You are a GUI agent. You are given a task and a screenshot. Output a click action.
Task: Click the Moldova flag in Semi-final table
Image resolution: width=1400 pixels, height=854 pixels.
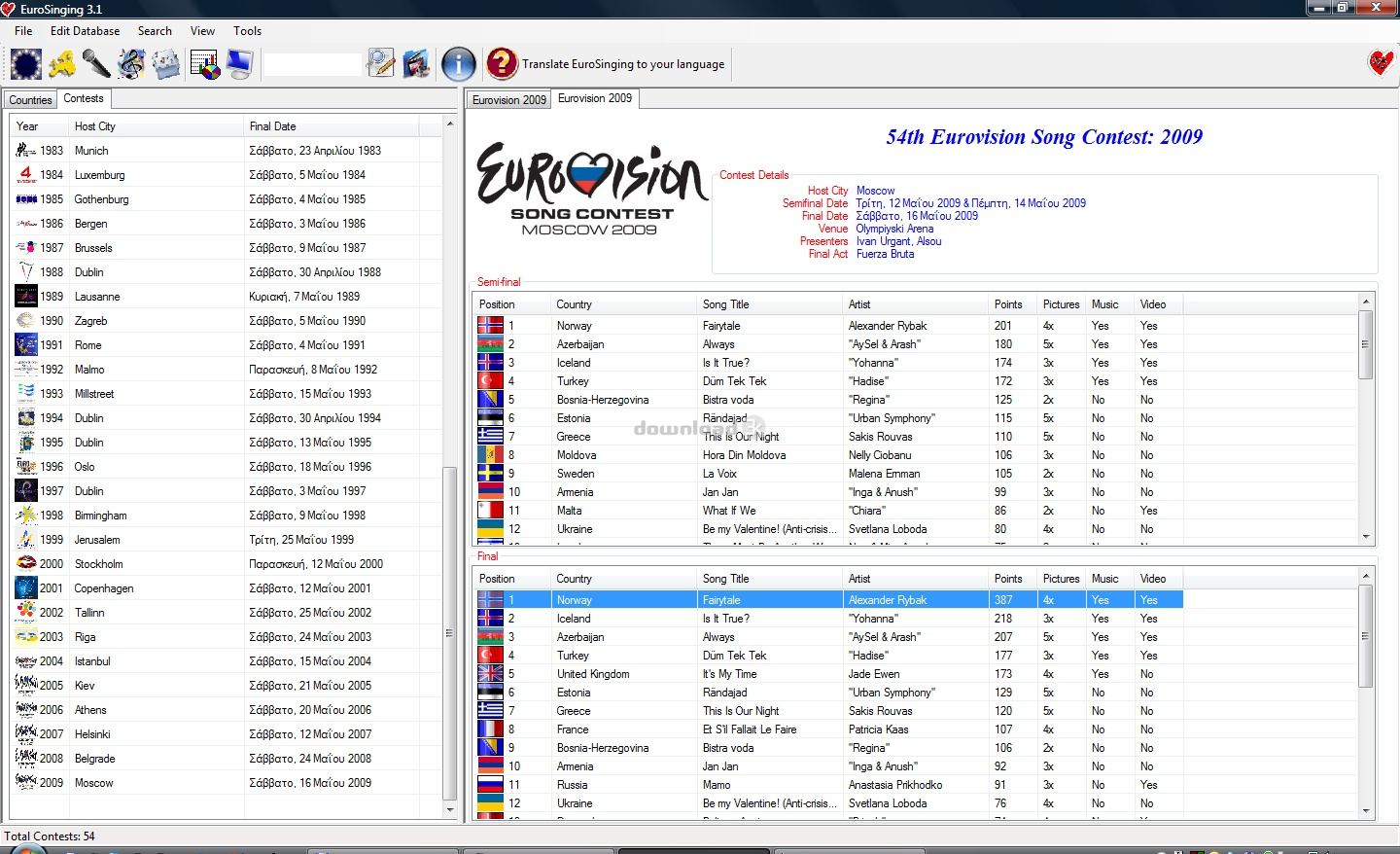coord(490,455)
